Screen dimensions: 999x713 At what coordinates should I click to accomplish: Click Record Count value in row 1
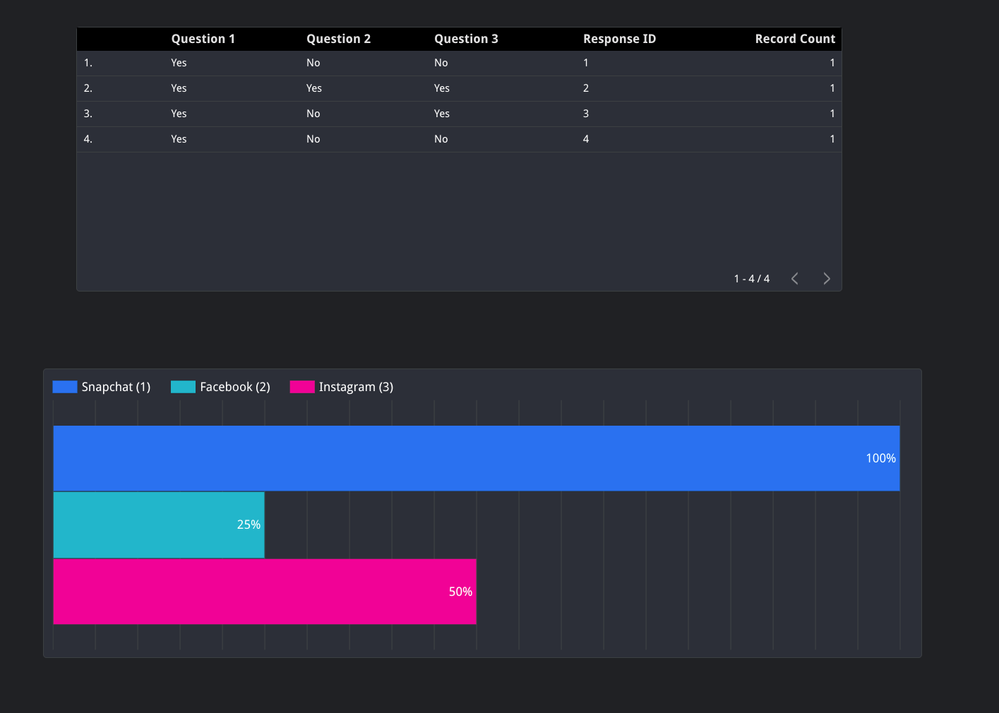(832, 62)
